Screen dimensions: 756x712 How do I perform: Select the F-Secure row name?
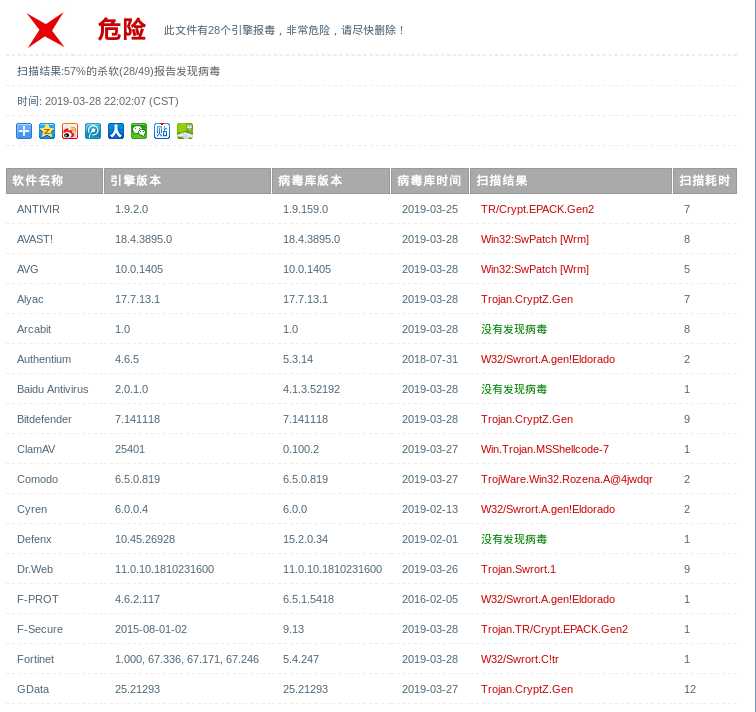[40, 629]
